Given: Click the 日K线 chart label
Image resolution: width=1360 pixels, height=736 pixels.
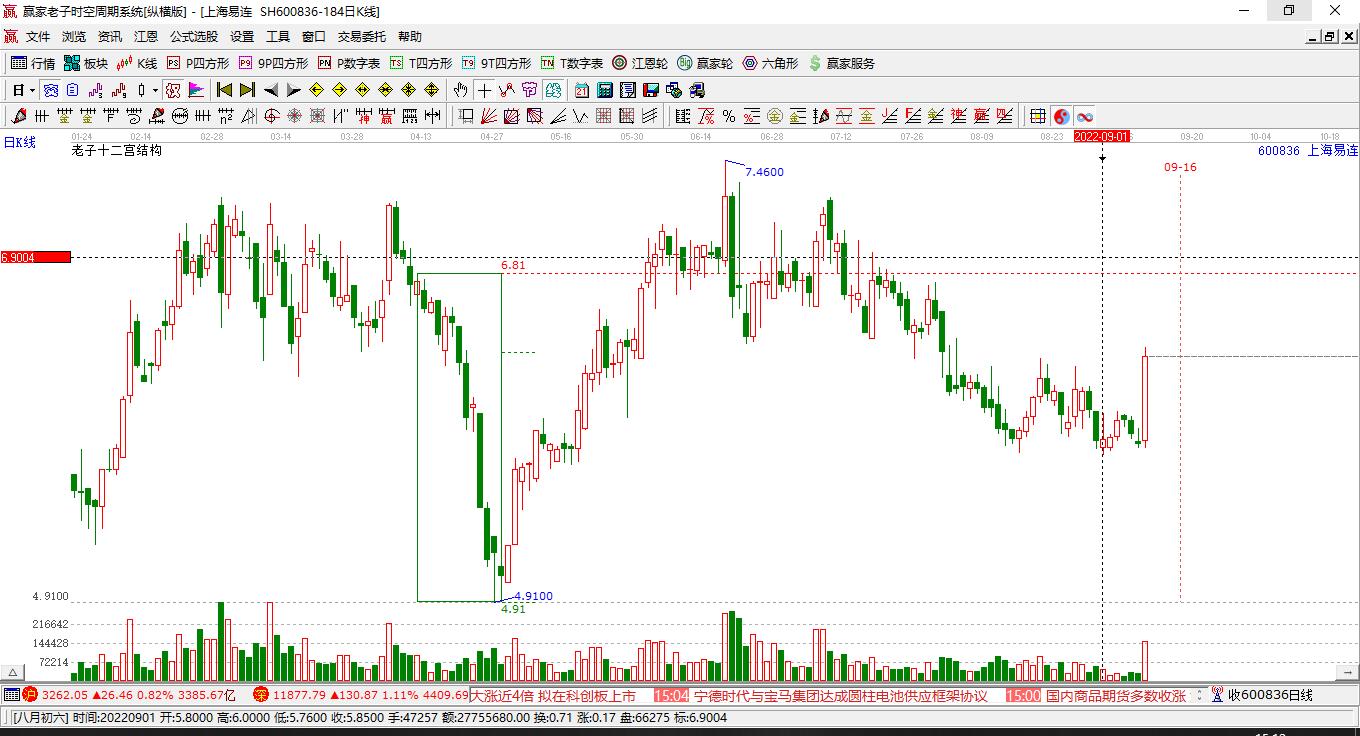Looking at the screenshot, I should tap(19, 143).
